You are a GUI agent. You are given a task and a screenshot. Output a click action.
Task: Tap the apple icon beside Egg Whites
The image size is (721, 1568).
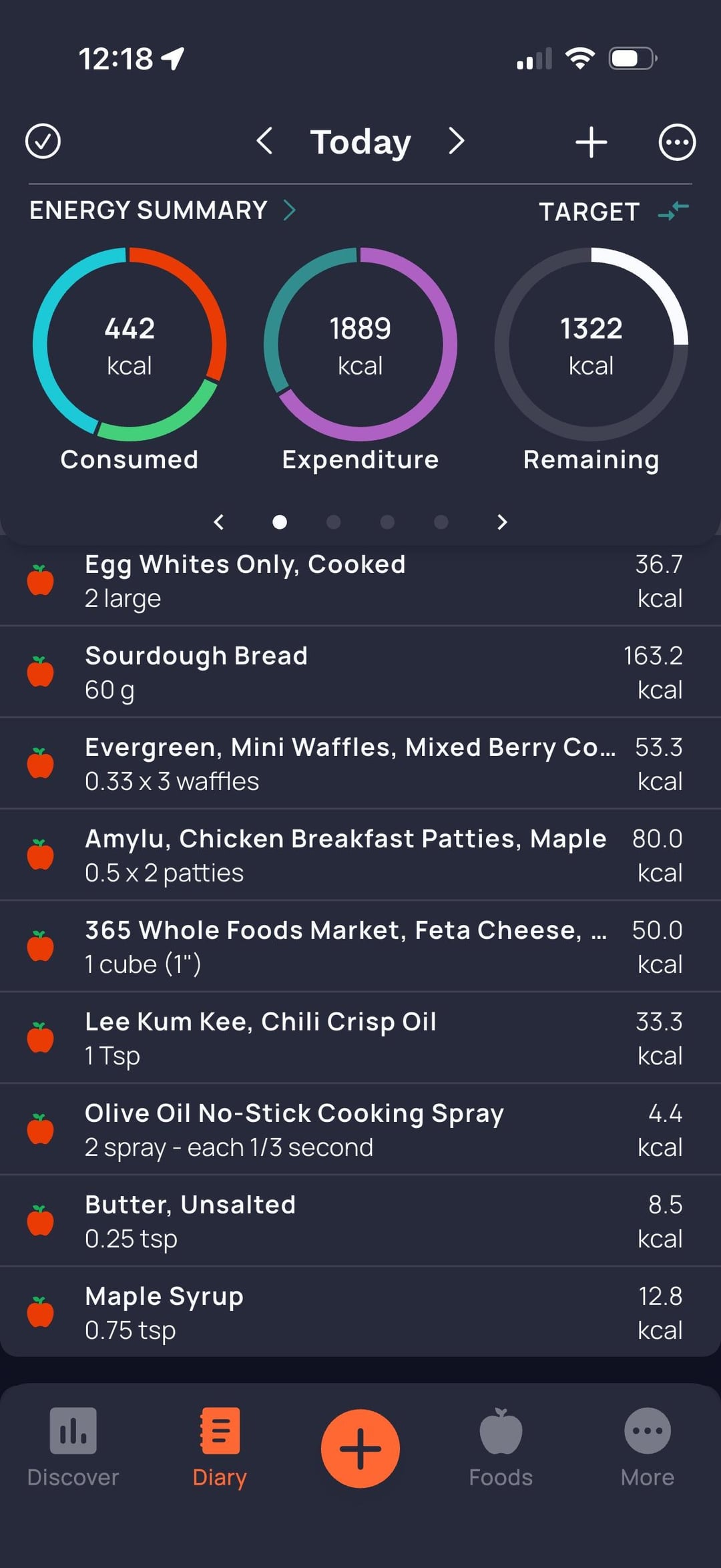point(41,580)
